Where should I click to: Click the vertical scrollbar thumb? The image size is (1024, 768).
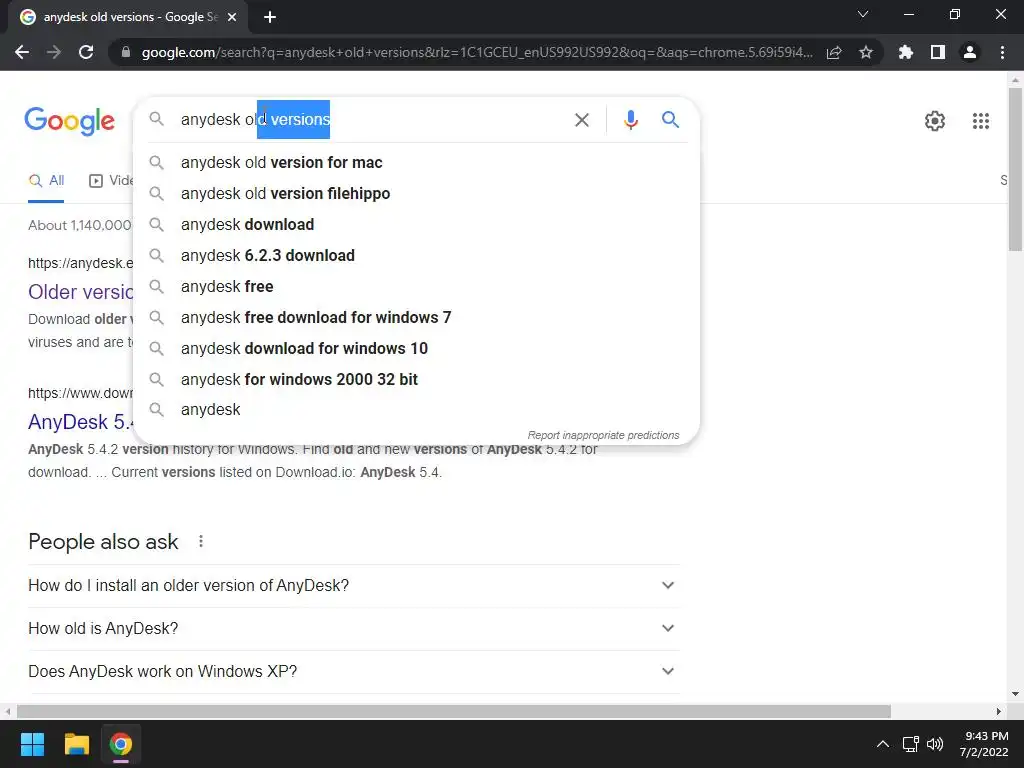(x=1015, y=168)
